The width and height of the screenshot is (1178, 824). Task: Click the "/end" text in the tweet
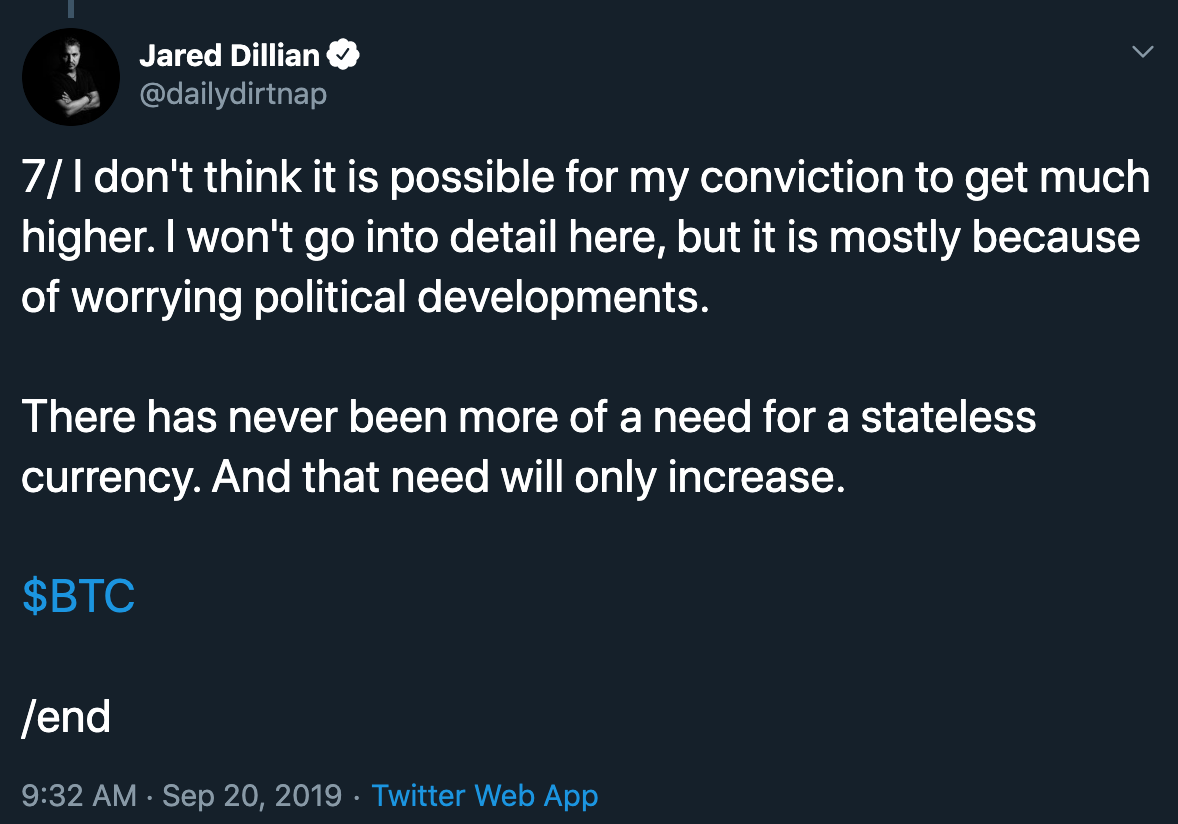tap(66, 717)
